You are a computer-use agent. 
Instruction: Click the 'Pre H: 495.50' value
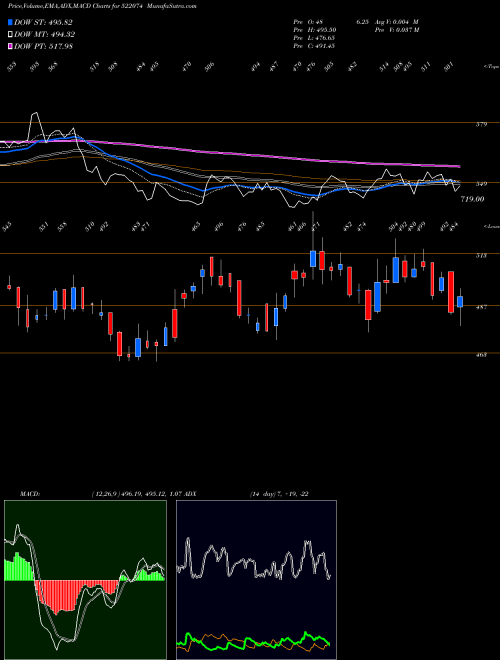[x=314, y=30]
